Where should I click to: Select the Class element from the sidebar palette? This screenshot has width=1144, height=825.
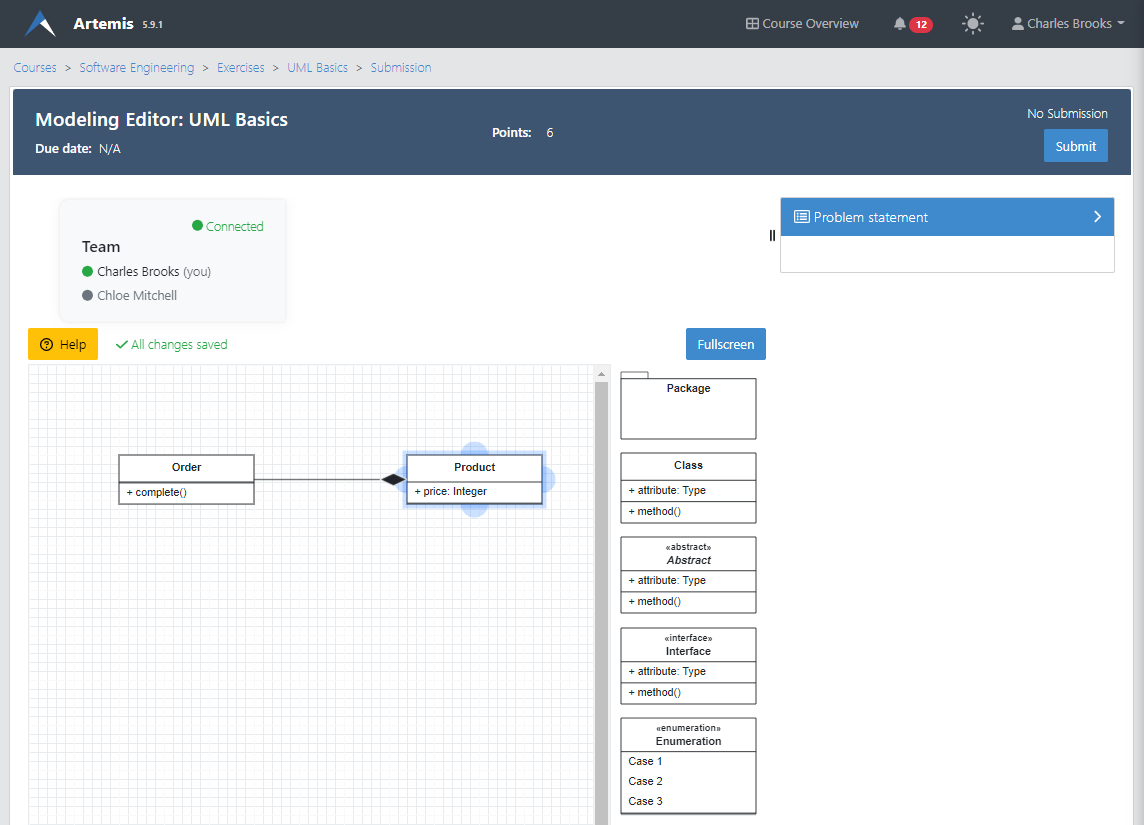pyautogui.click(x=688, y=487)
